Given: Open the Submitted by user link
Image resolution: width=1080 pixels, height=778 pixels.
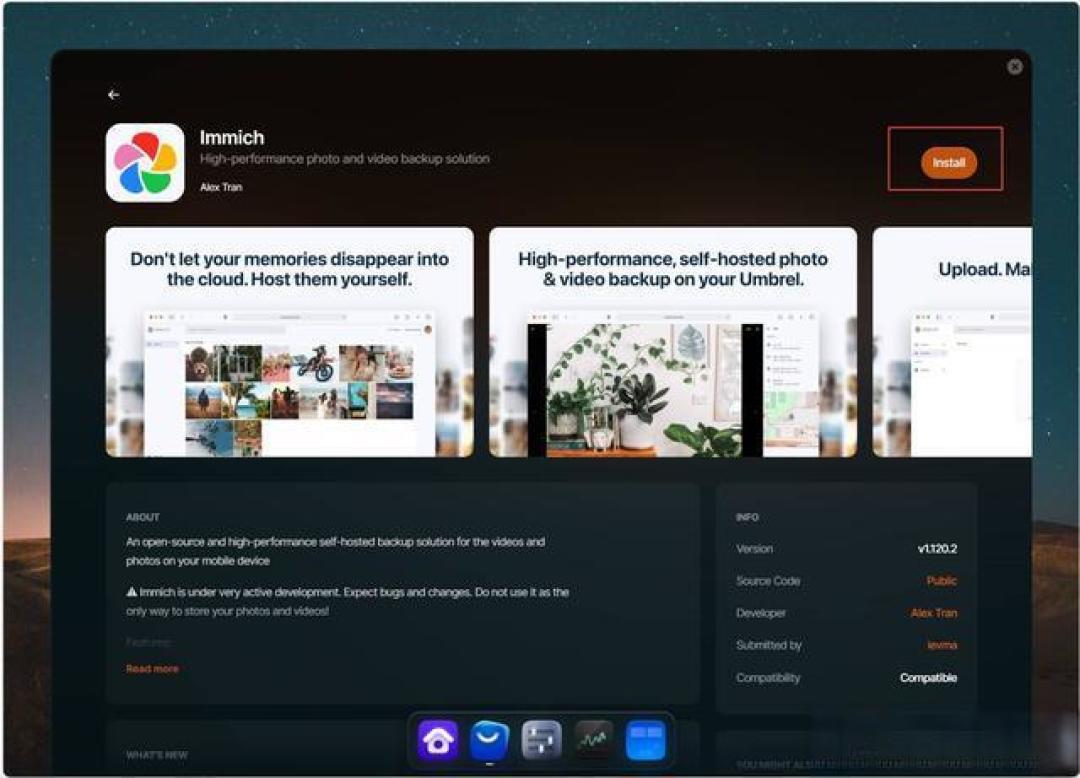Looking at the screenshot, I should [942, 645].
